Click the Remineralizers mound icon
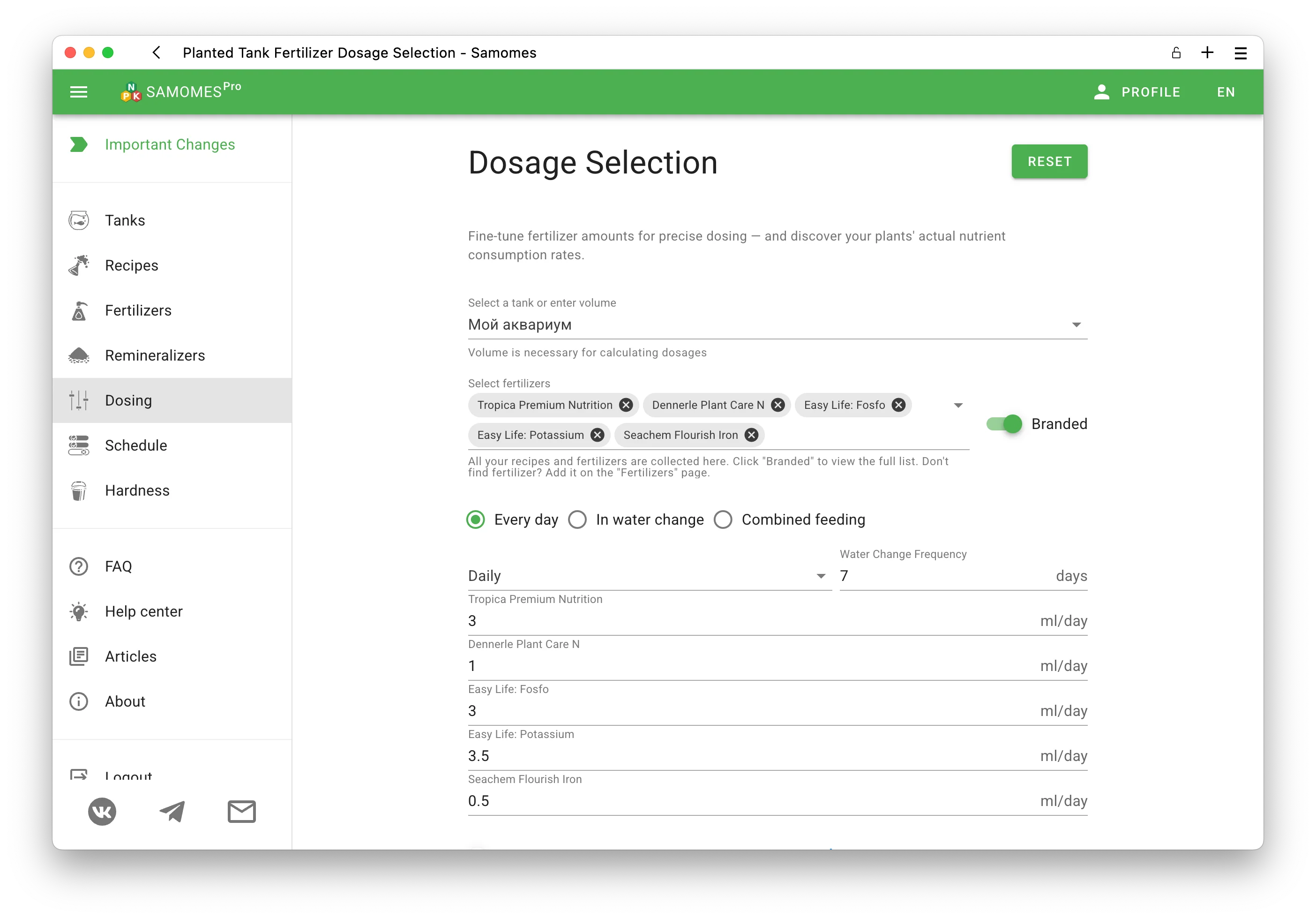The height and width of the screenshot is (919, 1316). click(79, 355)
